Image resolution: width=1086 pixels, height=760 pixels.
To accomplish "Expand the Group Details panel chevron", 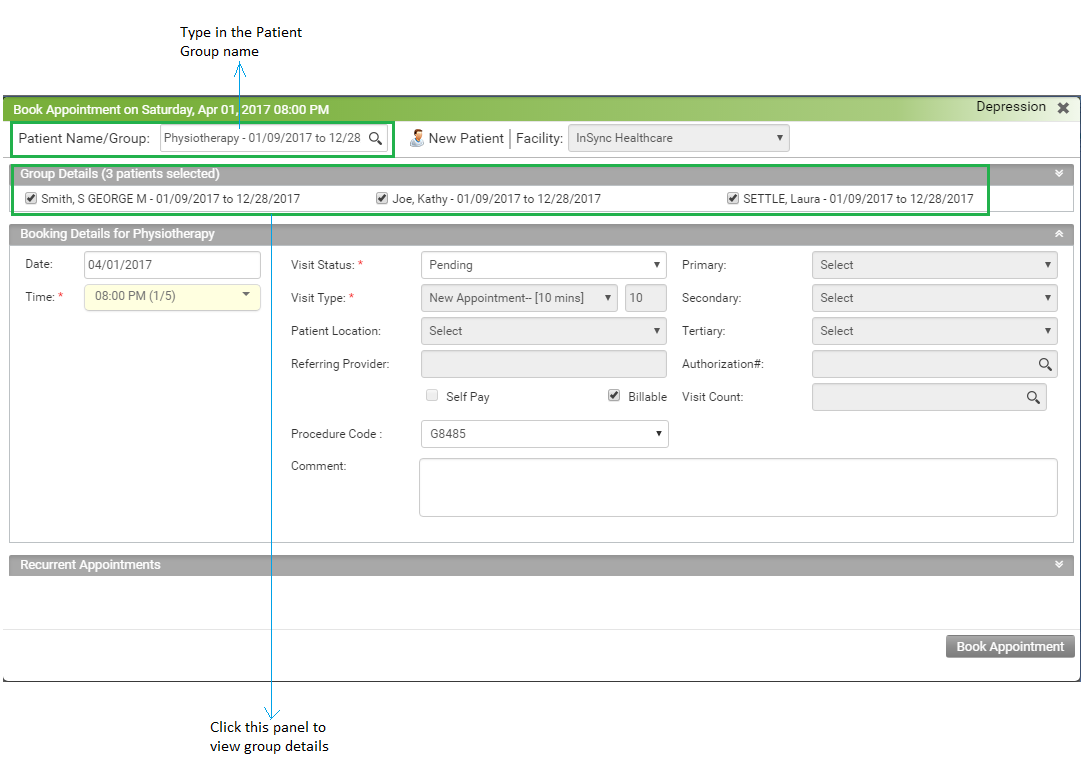I will [1058, 174].
